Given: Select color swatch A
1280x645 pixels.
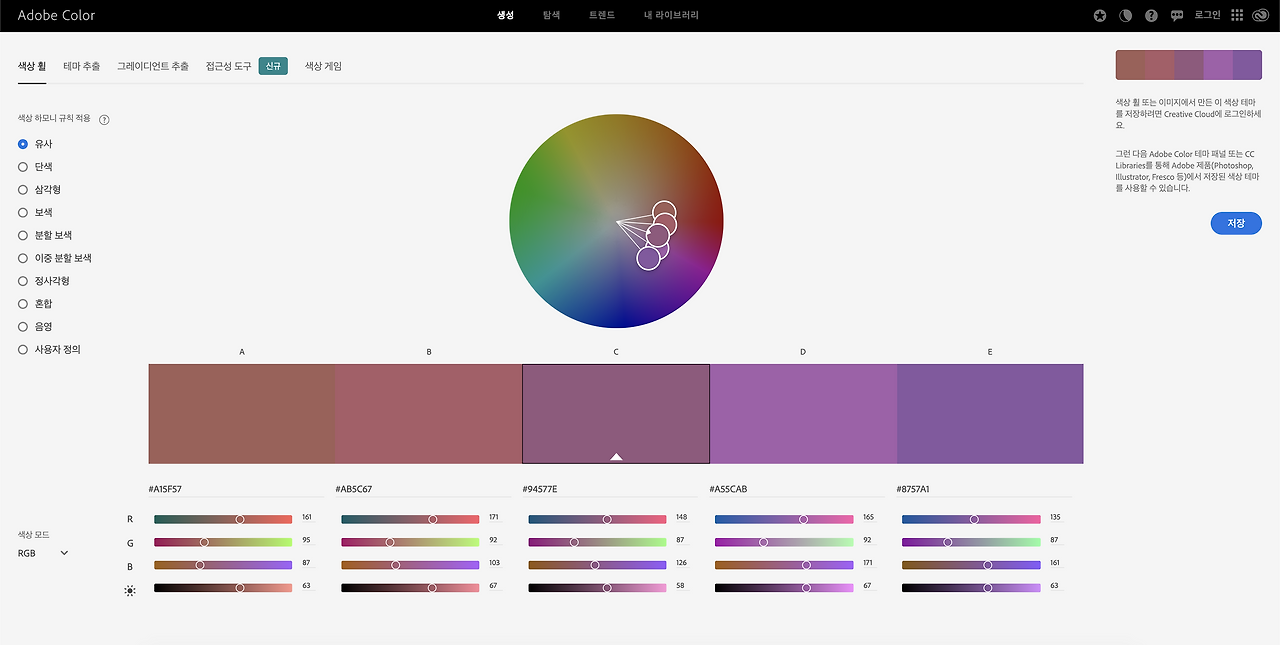Looking at the screenshot, I should 242,413.
